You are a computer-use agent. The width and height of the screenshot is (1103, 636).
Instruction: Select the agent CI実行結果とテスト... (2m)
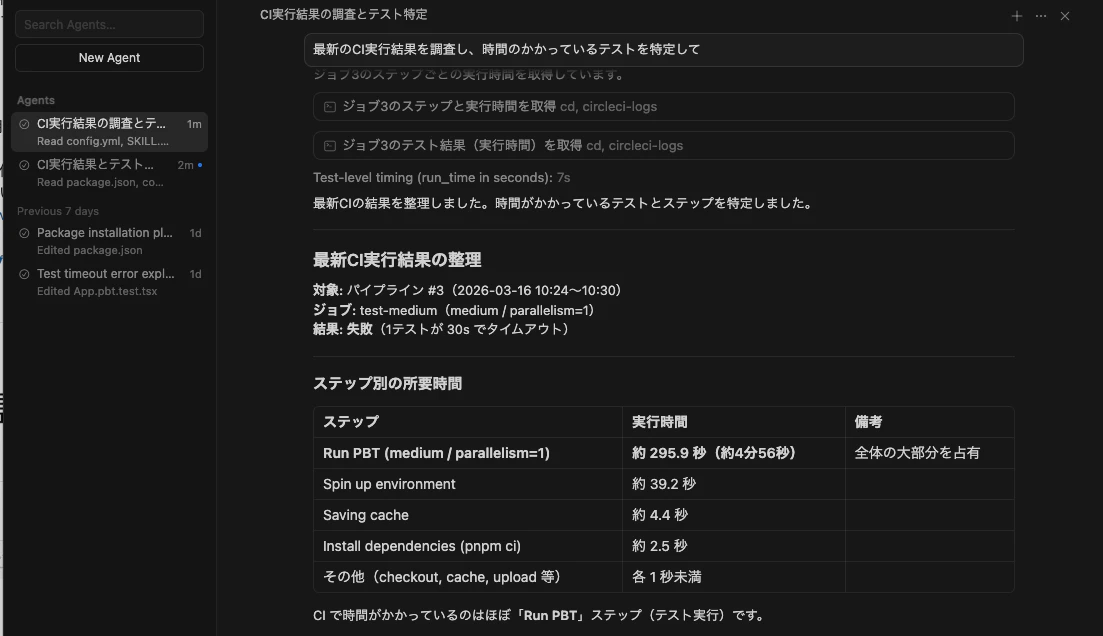click(110, 172)
